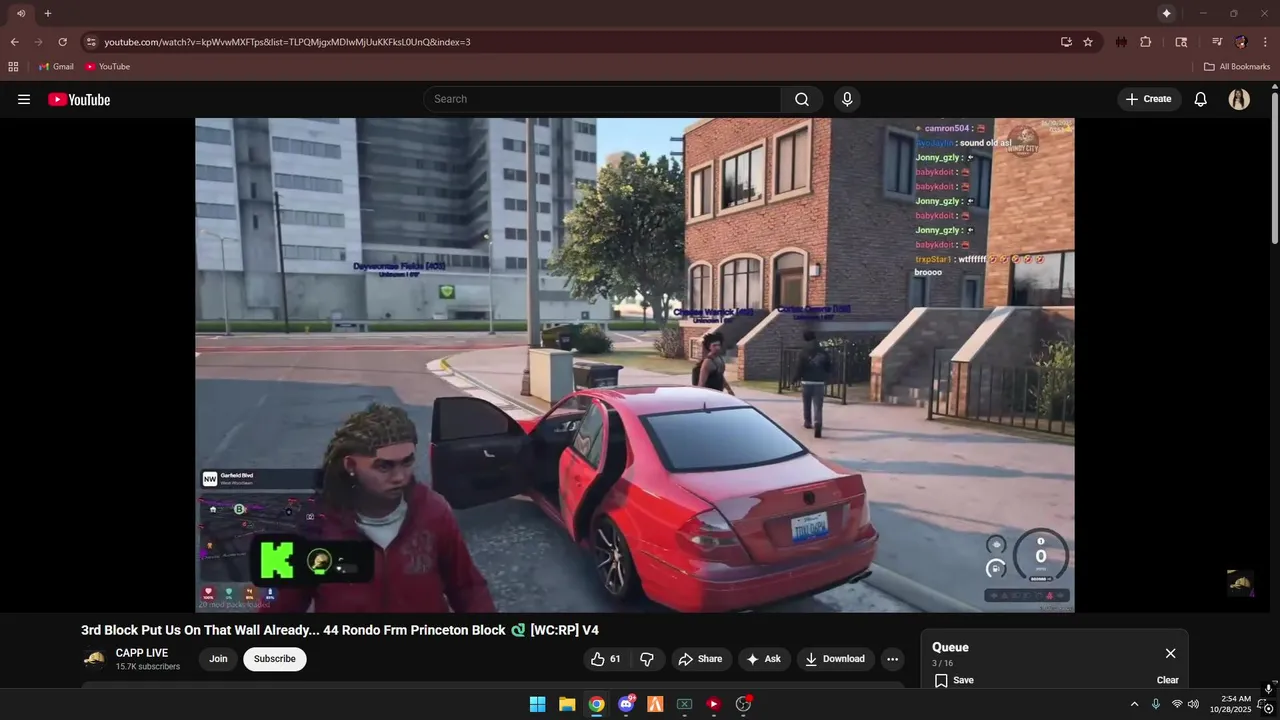Open YouTube notifications bell

(1201, 99)
